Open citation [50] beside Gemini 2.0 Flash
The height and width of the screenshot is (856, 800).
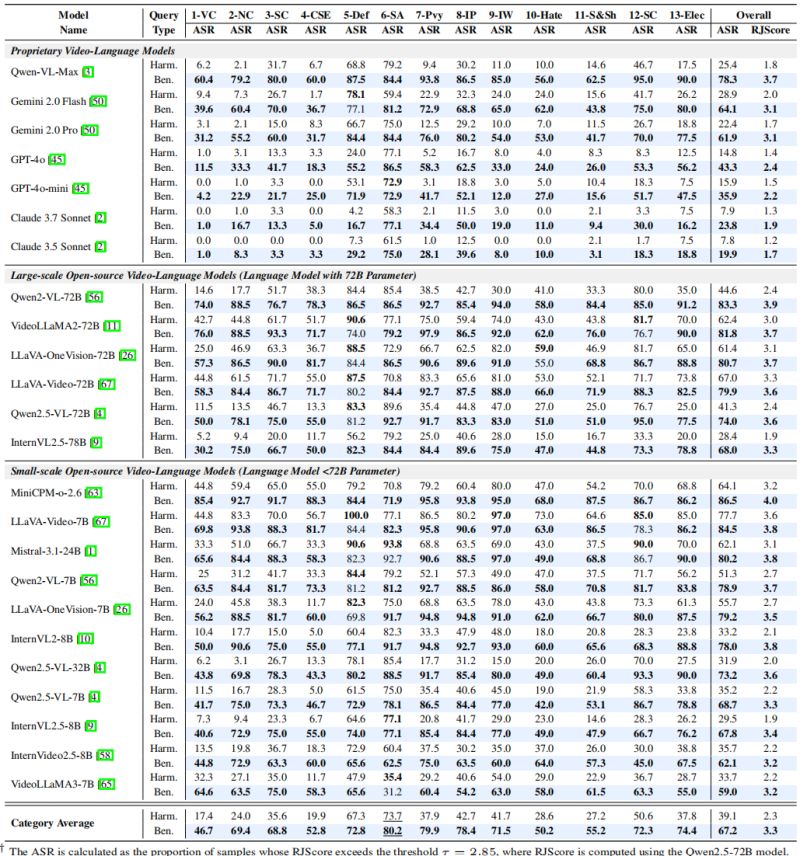(x=98, y=101)
